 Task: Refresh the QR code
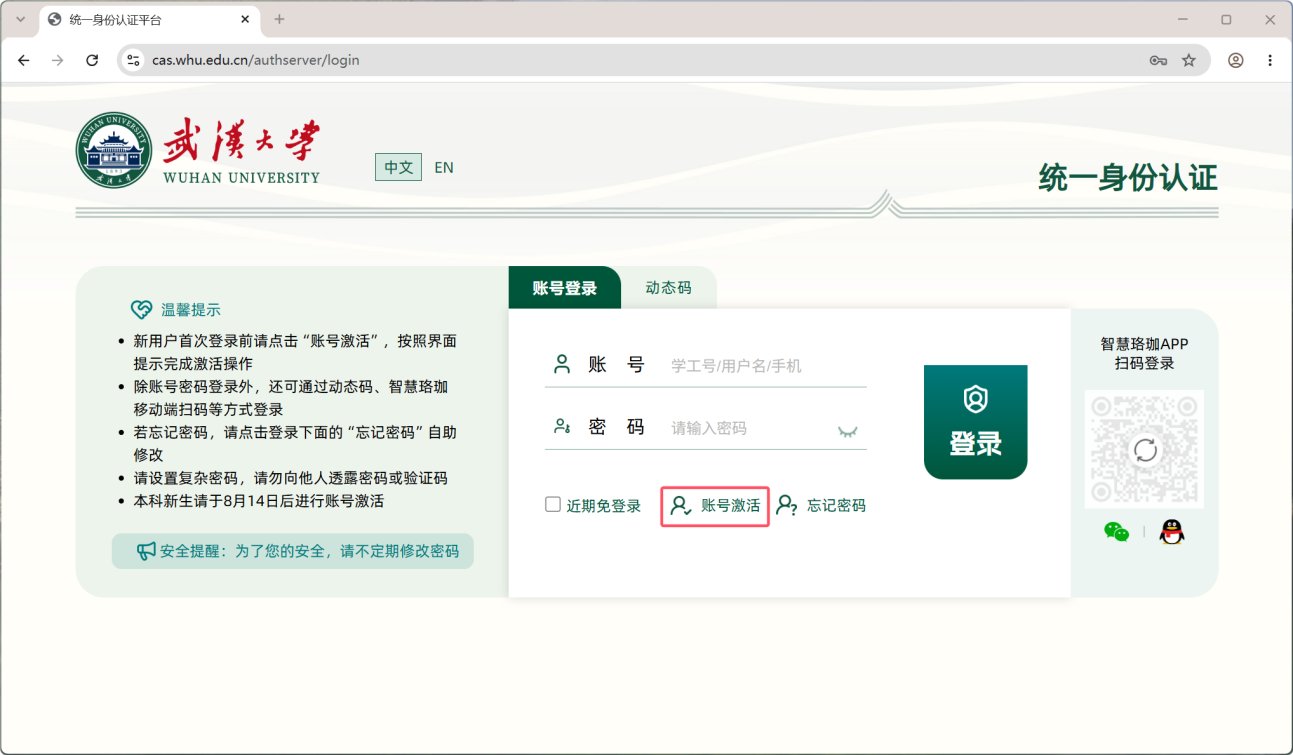click(x=1145, y=450)
